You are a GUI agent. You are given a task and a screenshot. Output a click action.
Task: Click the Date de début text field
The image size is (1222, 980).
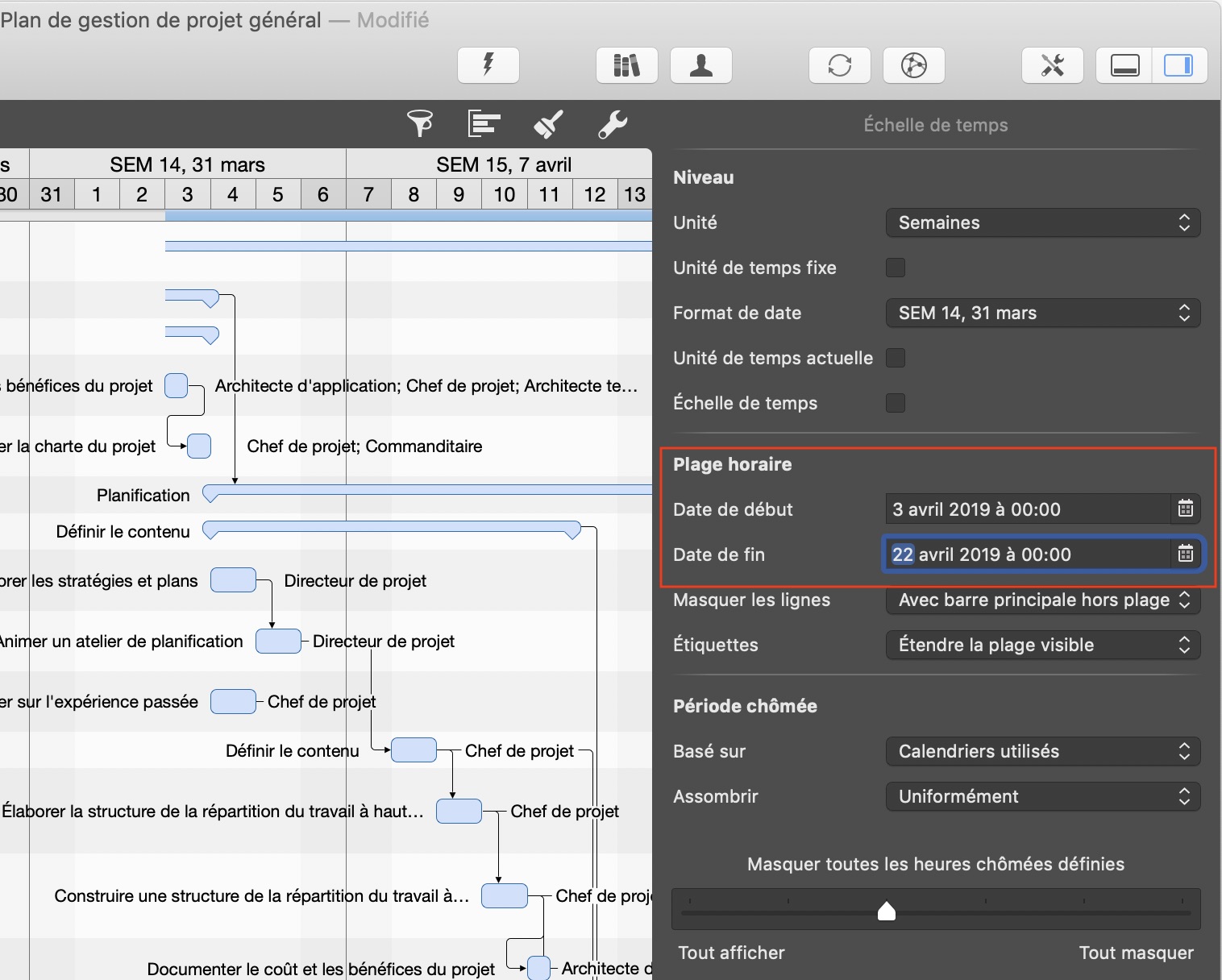1026,509
